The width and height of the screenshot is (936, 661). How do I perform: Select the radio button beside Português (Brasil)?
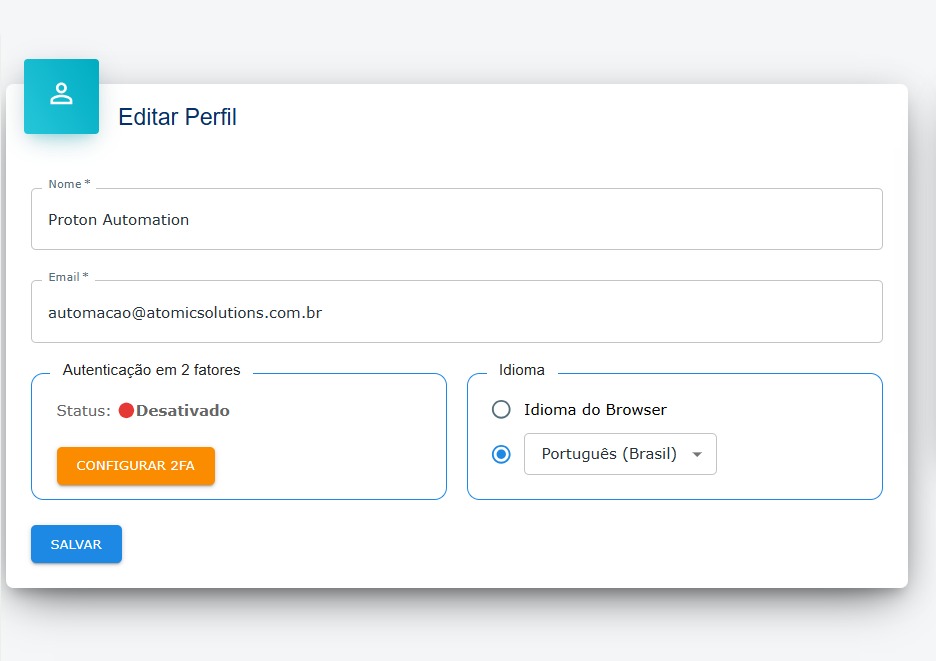point(501,454)
